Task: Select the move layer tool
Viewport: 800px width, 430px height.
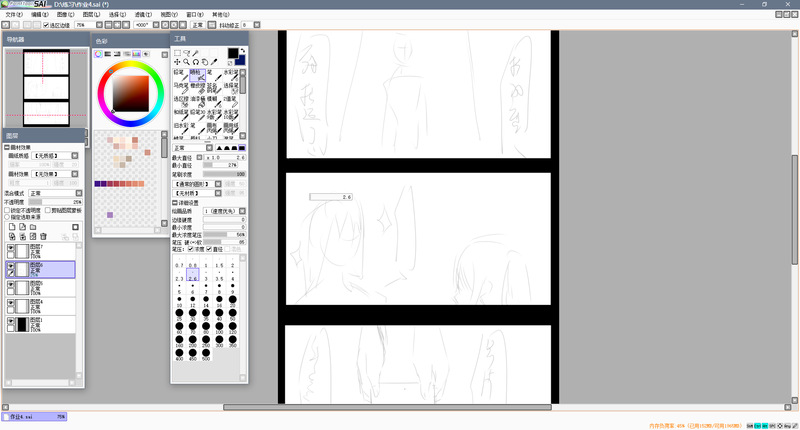Action: tap(177, 62)
